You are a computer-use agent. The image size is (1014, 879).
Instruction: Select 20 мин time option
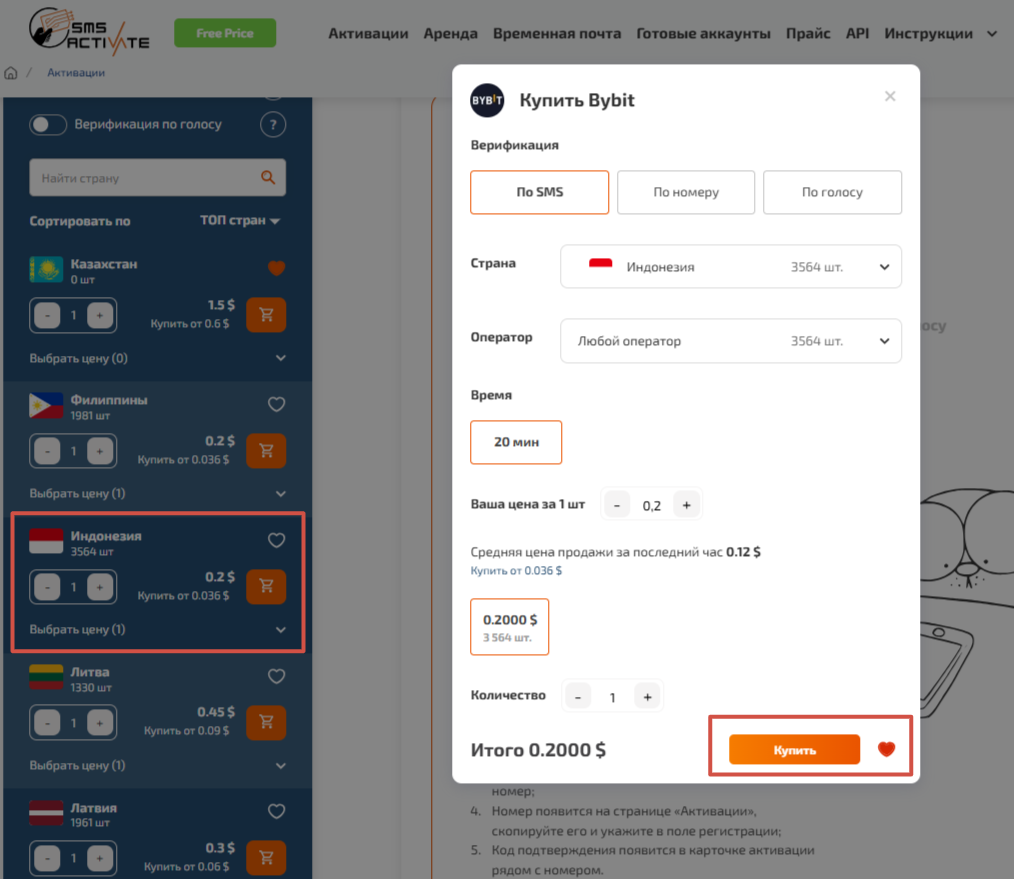(x=516, y=442)
